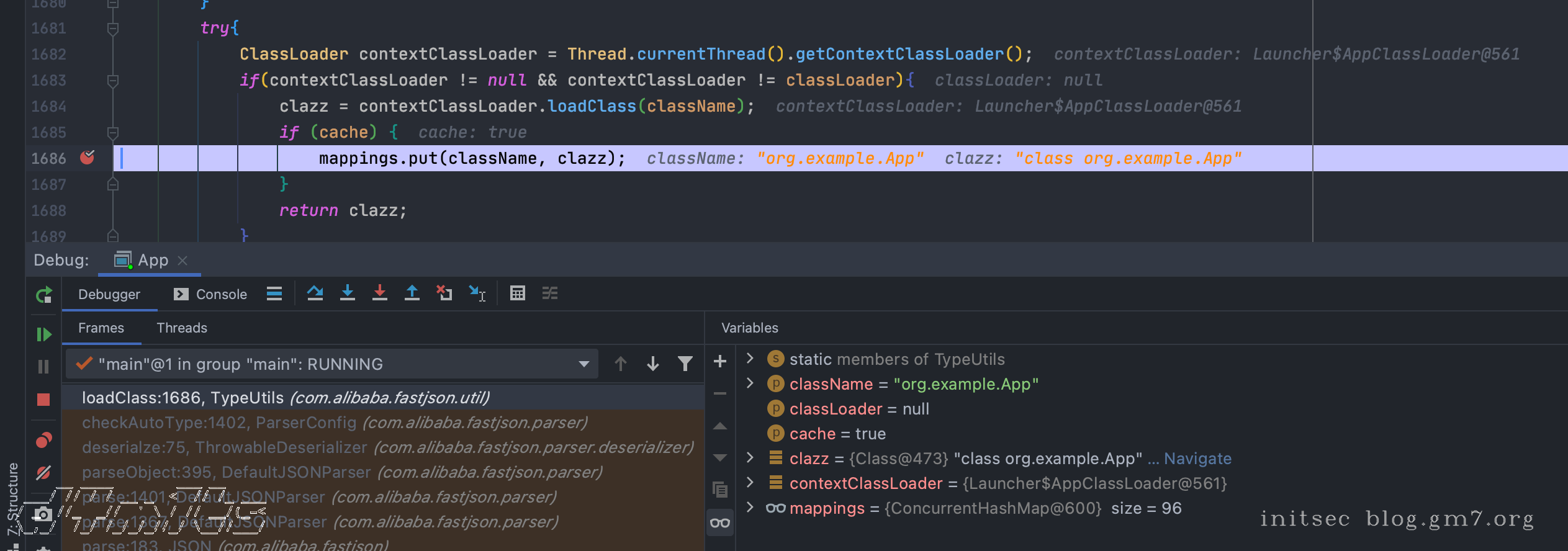Click the Navigate link next to clazz
This screenshot has height=551, width=1568.
tap(1197, 459)
